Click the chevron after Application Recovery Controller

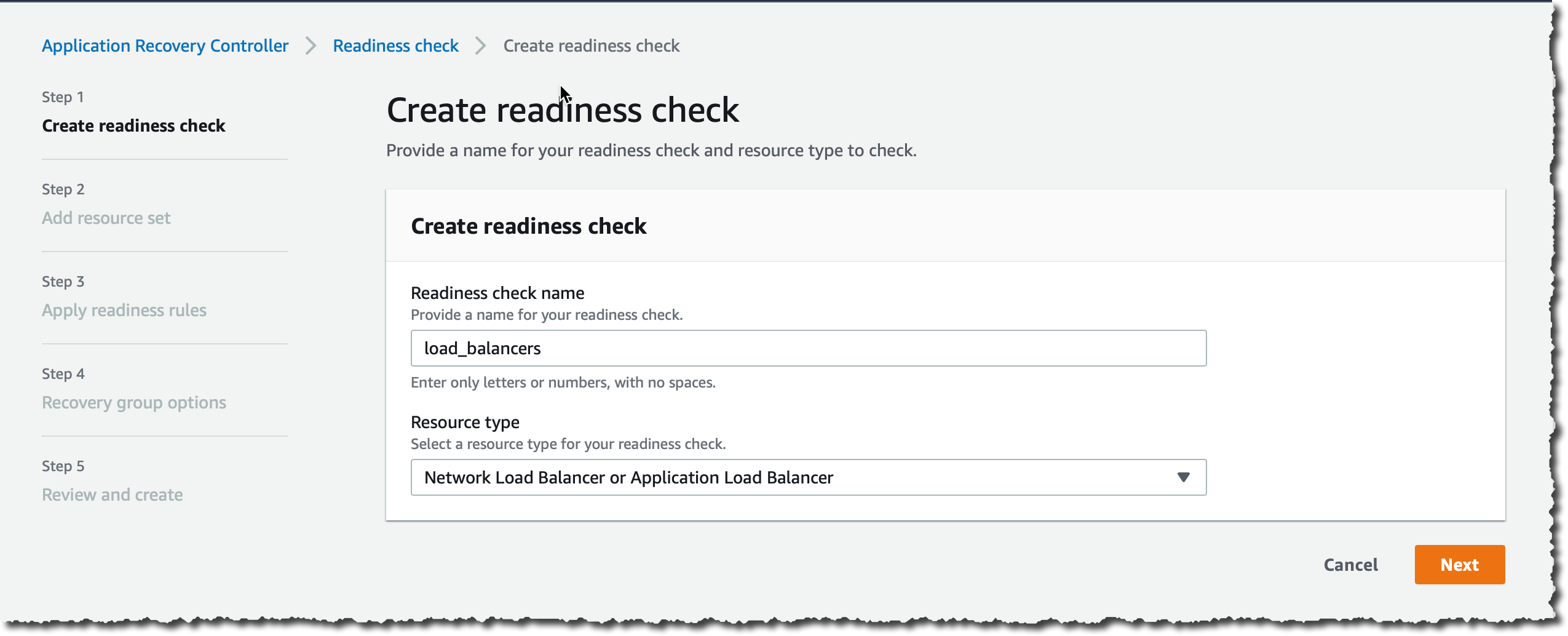click(311, 45)
